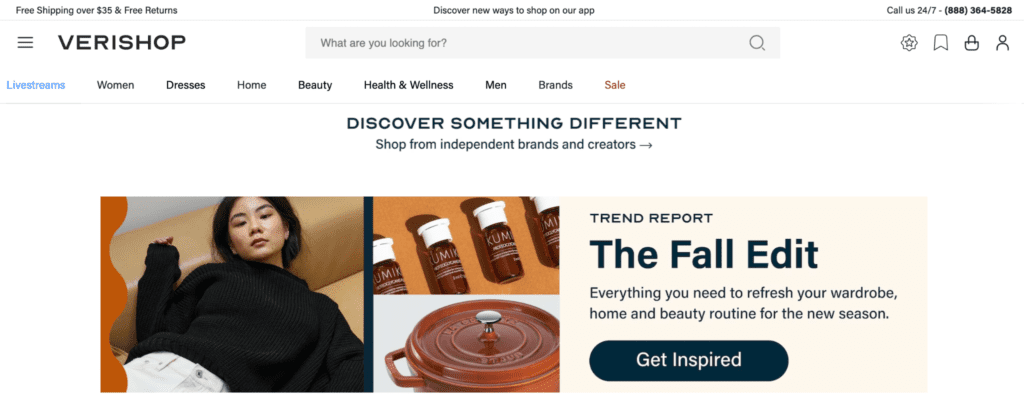The height and width of the screenshot is (408, 1024).
Task: Open the Women category
Action: pos(116,85)
